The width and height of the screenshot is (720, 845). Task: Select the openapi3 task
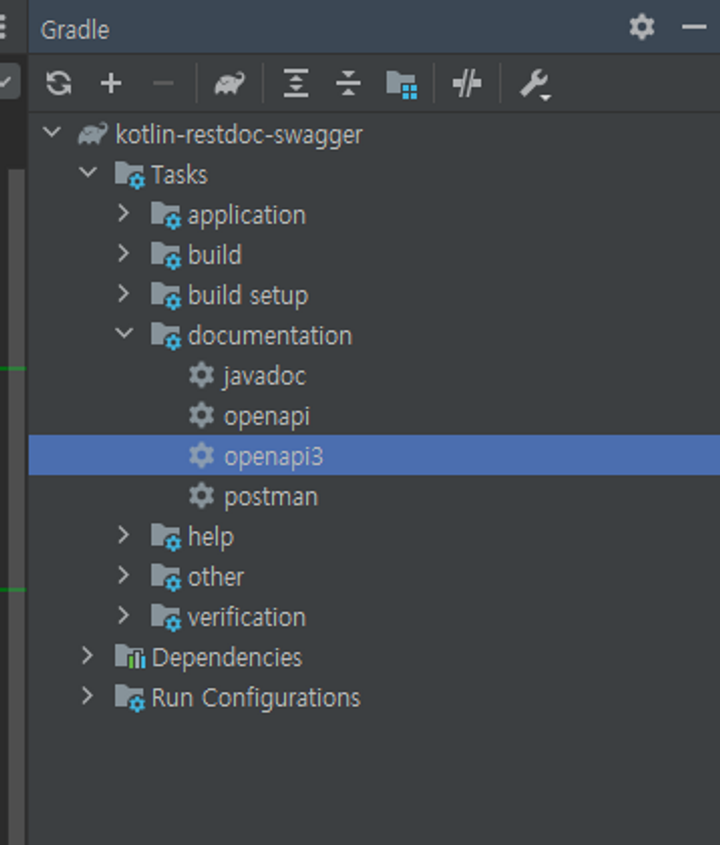[374, 455]
